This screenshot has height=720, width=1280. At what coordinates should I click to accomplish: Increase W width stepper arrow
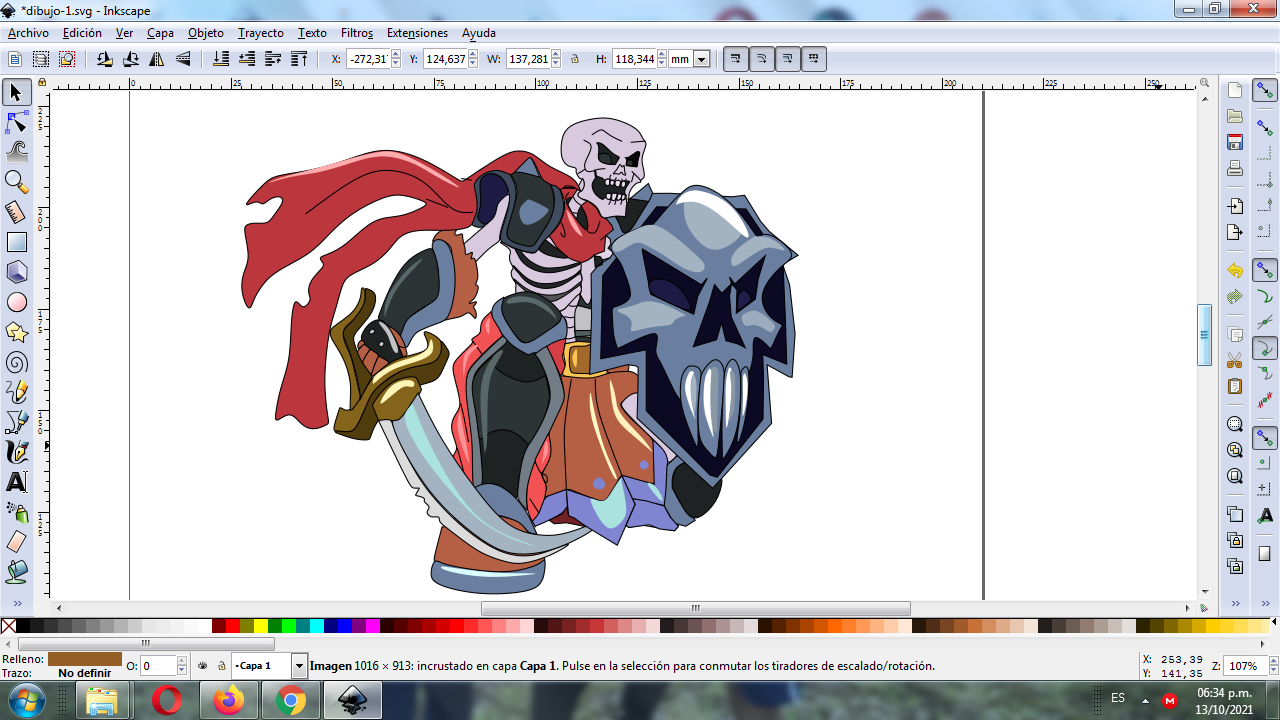pyautogui.click(x=556, y=55)
